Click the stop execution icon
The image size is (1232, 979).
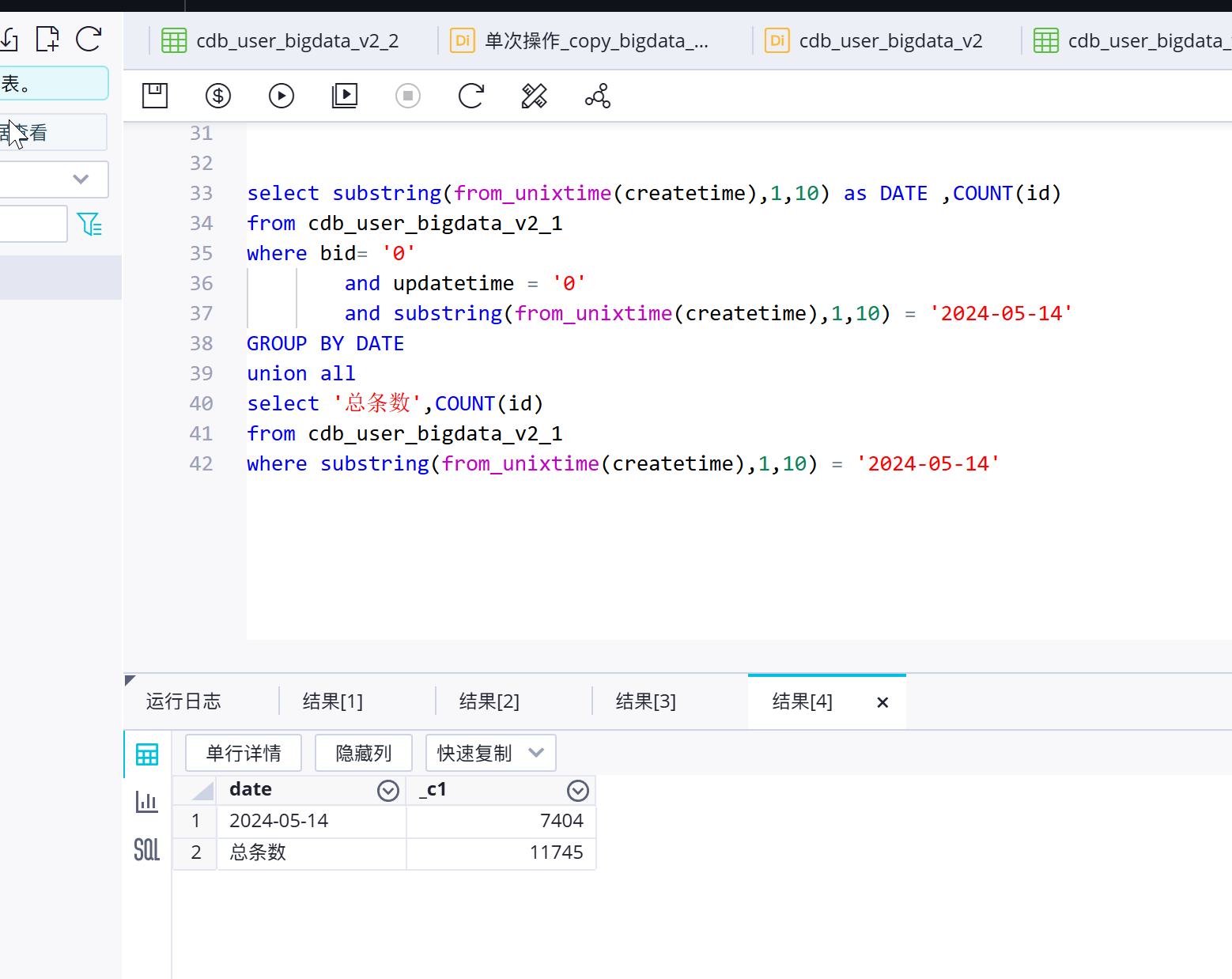tap(408, 96)
